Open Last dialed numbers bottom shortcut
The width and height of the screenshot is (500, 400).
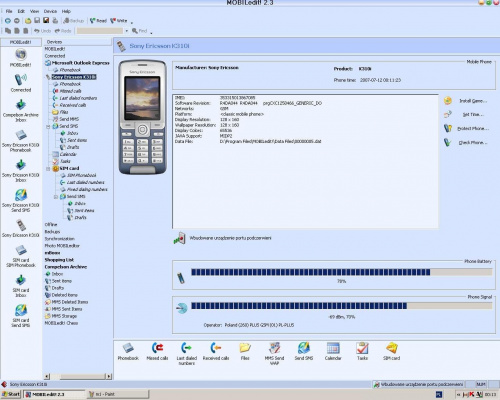tap(187, 354)
